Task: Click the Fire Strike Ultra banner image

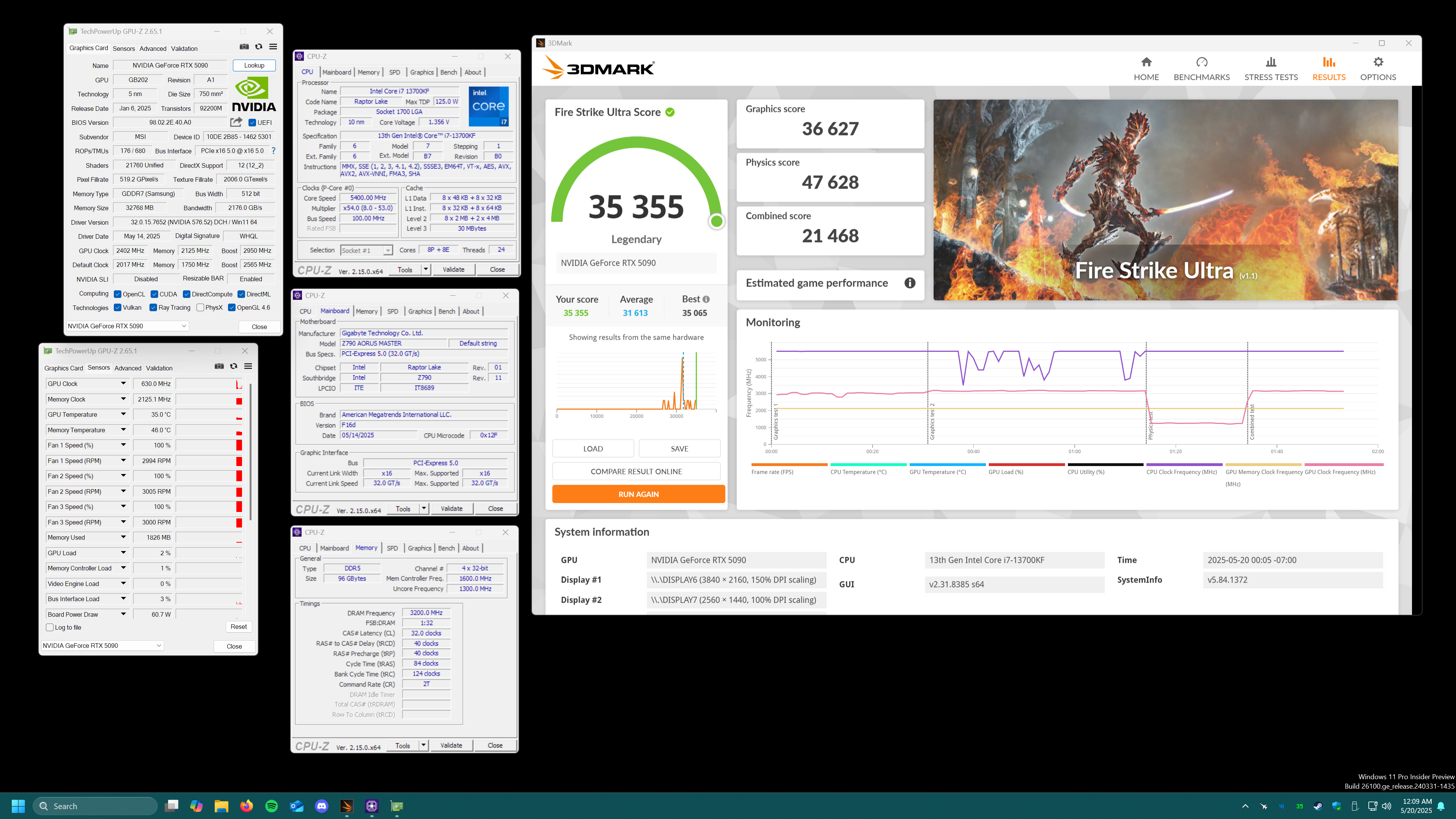Action: 1165,200
